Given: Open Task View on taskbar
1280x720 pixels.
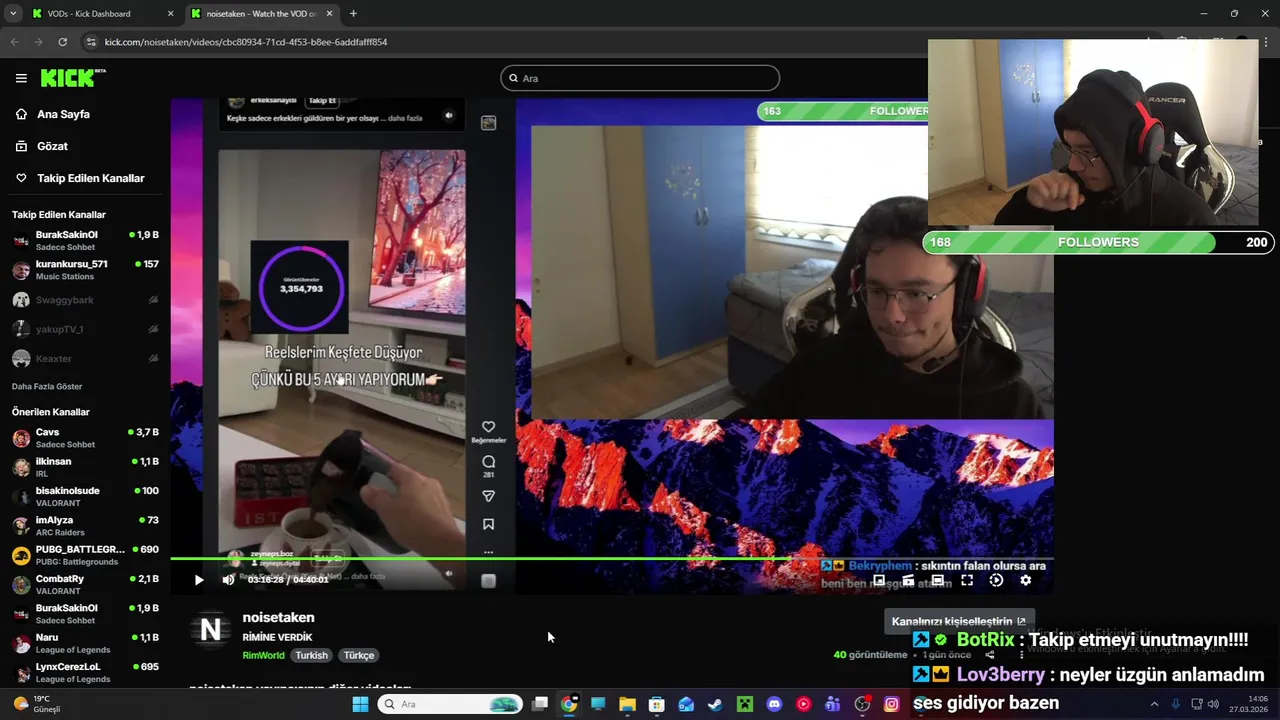Looking at the screenshot, I should click(540, 704).
